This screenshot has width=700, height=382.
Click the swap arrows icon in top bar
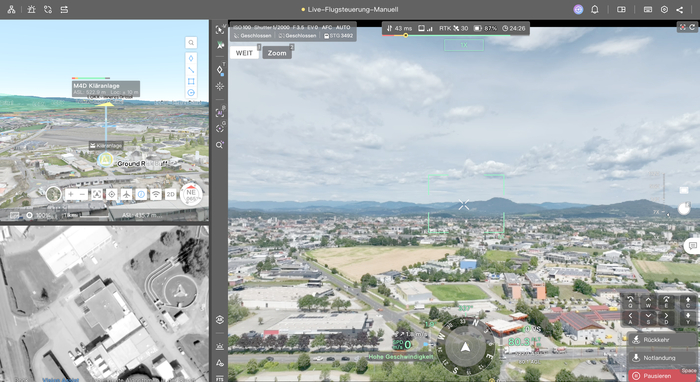[x=64, y=9]
